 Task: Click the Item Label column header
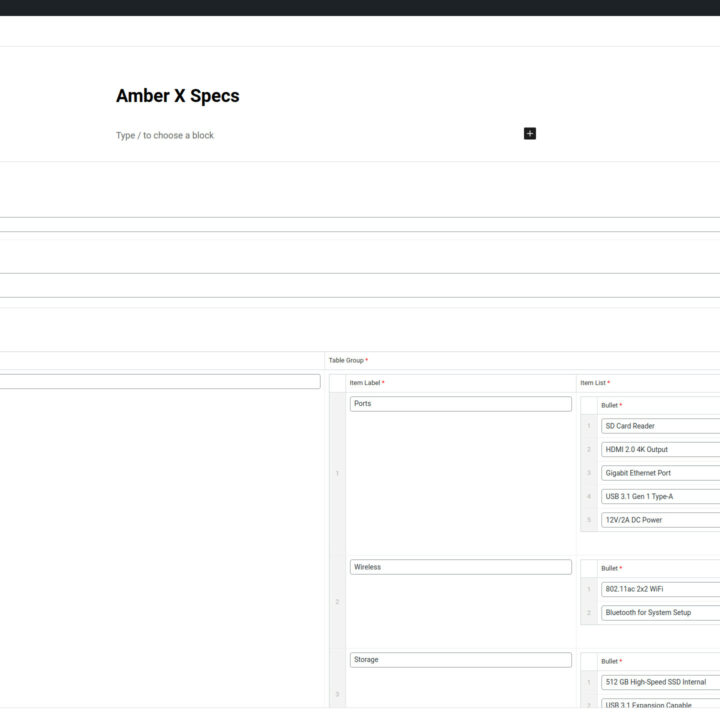(367, 383)
